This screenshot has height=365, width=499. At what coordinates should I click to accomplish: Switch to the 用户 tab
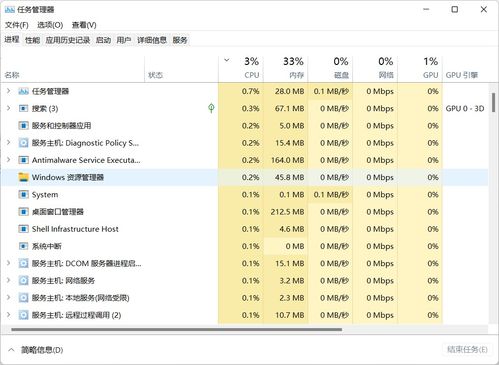pyautogui.click(x=124, y=40)
